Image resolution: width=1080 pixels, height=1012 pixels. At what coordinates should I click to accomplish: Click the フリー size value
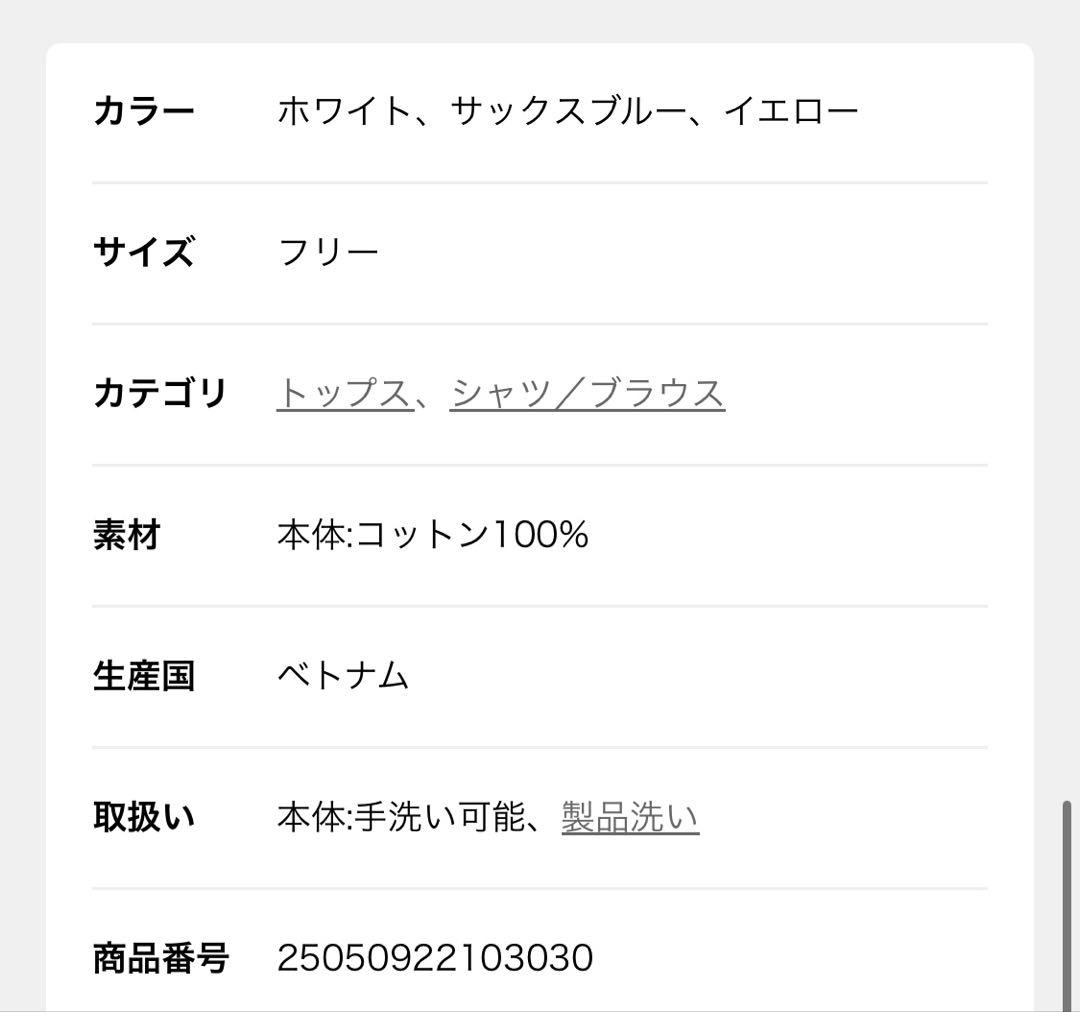click(x=328, y=250)
